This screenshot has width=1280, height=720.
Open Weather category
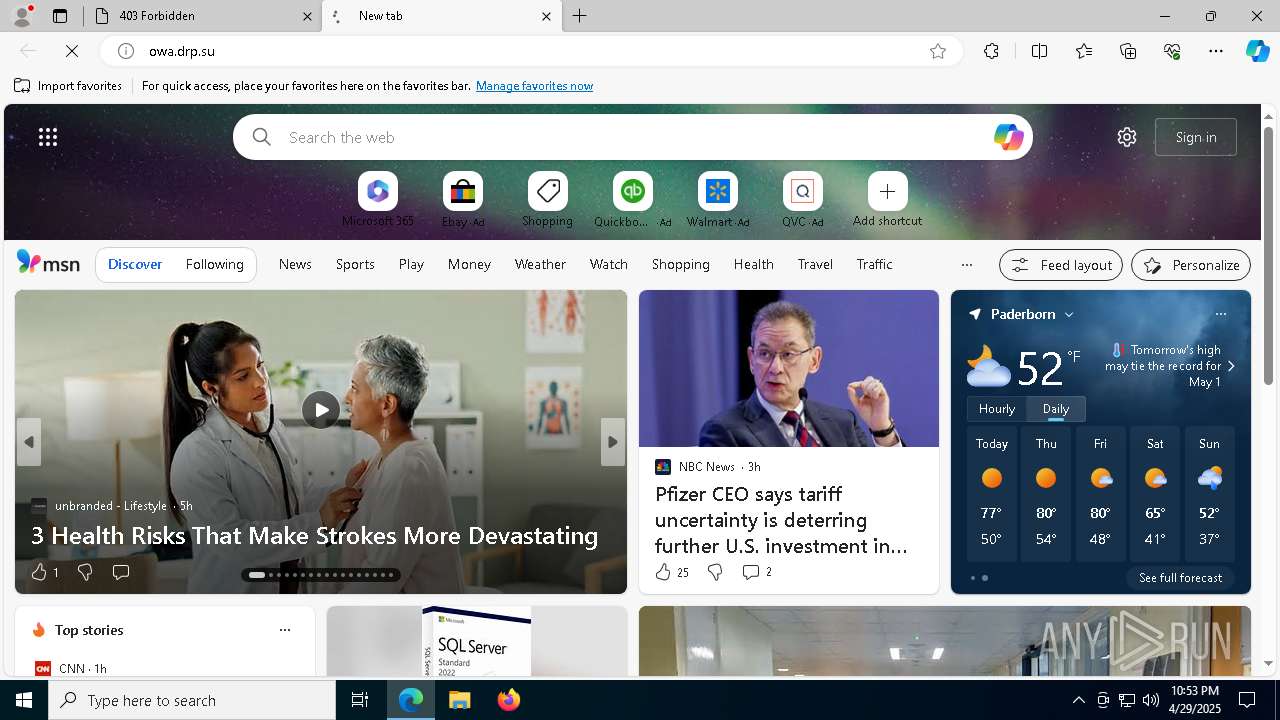540,264
